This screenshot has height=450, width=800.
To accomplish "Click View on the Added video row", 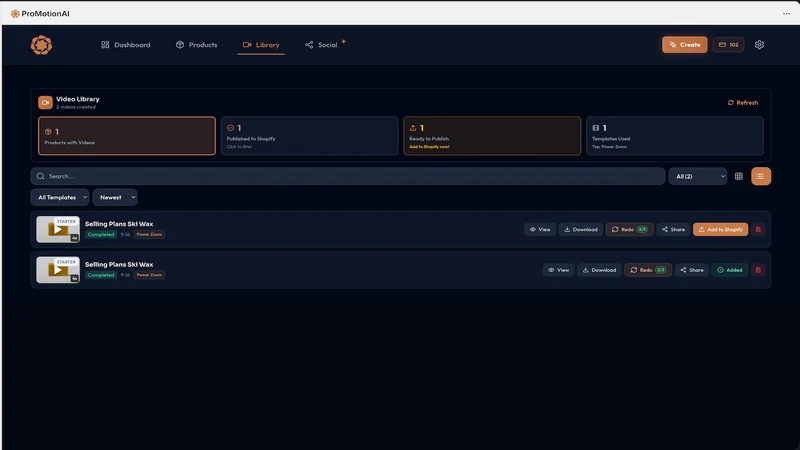I will pyautogui.click(x=558, y=270).
